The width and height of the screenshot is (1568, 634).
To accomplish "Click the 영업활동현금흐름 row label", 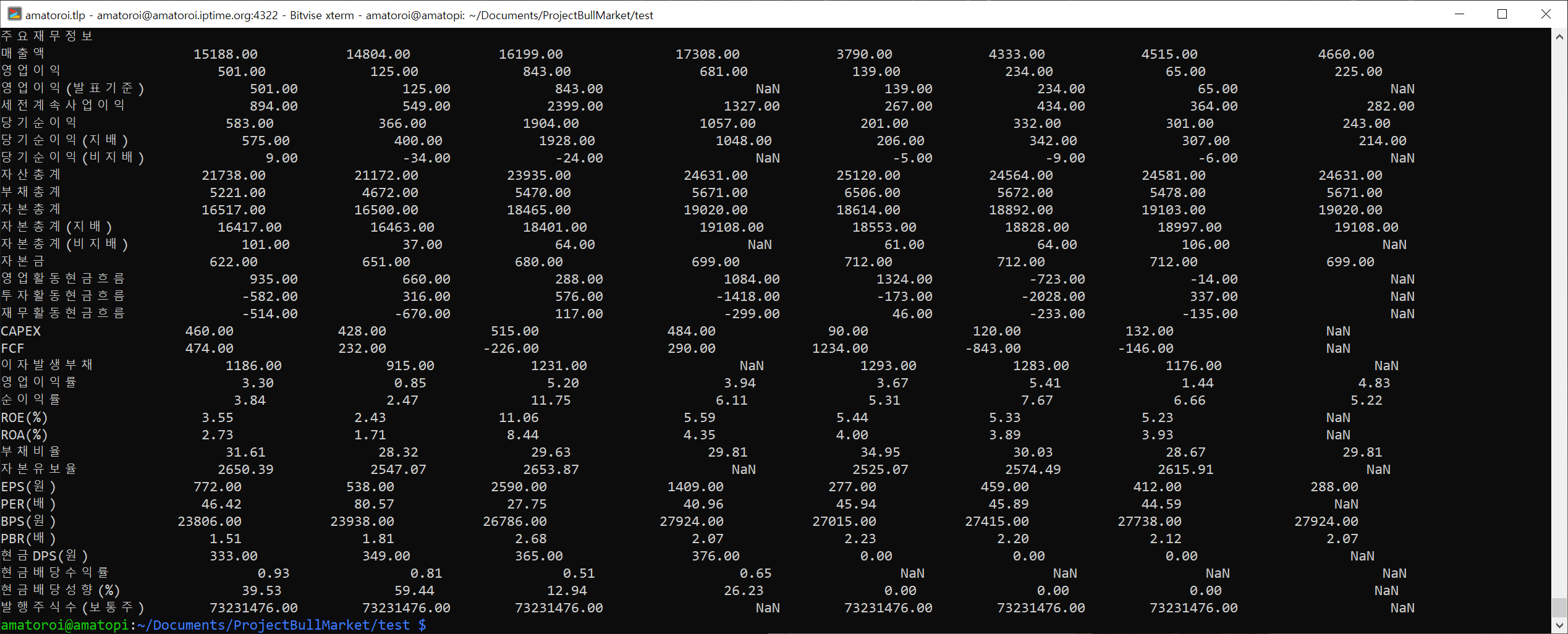I will coord(62,279).
